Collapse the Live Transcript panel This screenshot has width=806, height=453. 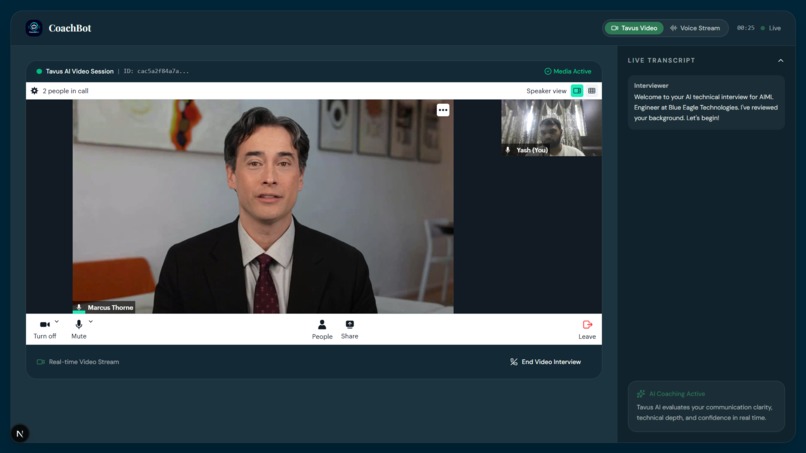coord(780,61)
